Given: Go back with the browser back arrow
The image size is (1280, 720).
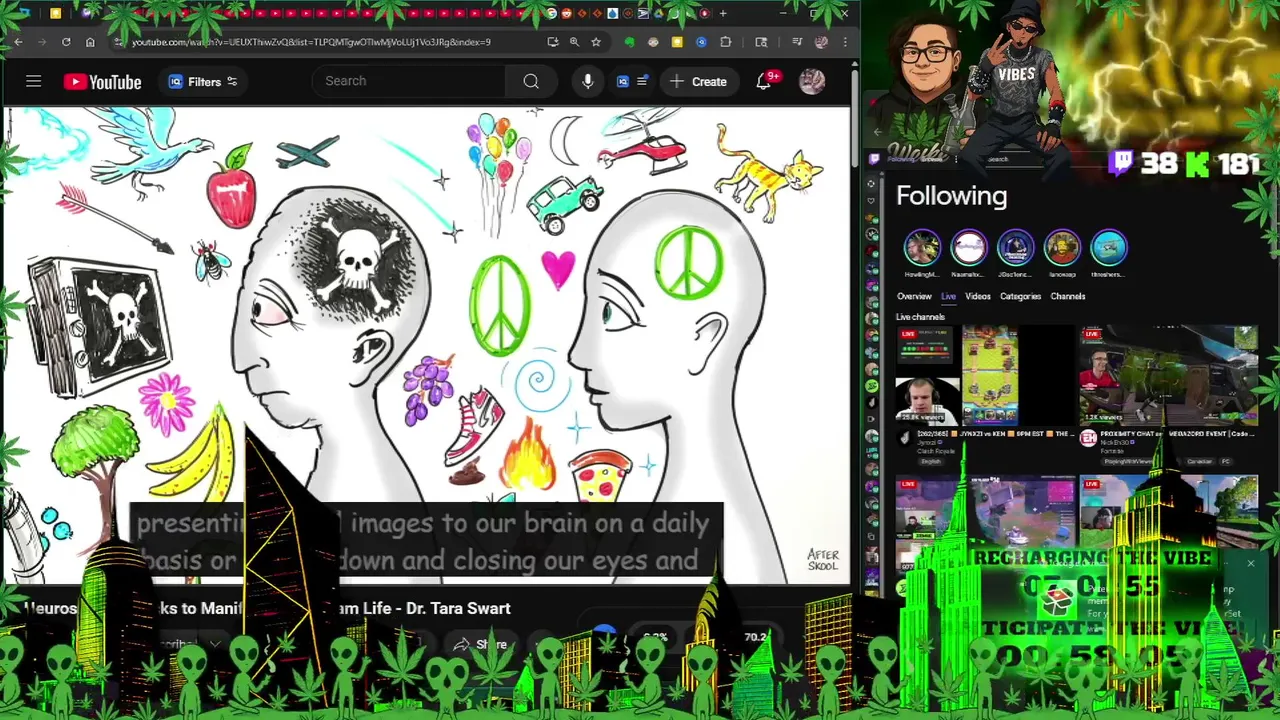Looking at the screenshot, I should (18, 42).
